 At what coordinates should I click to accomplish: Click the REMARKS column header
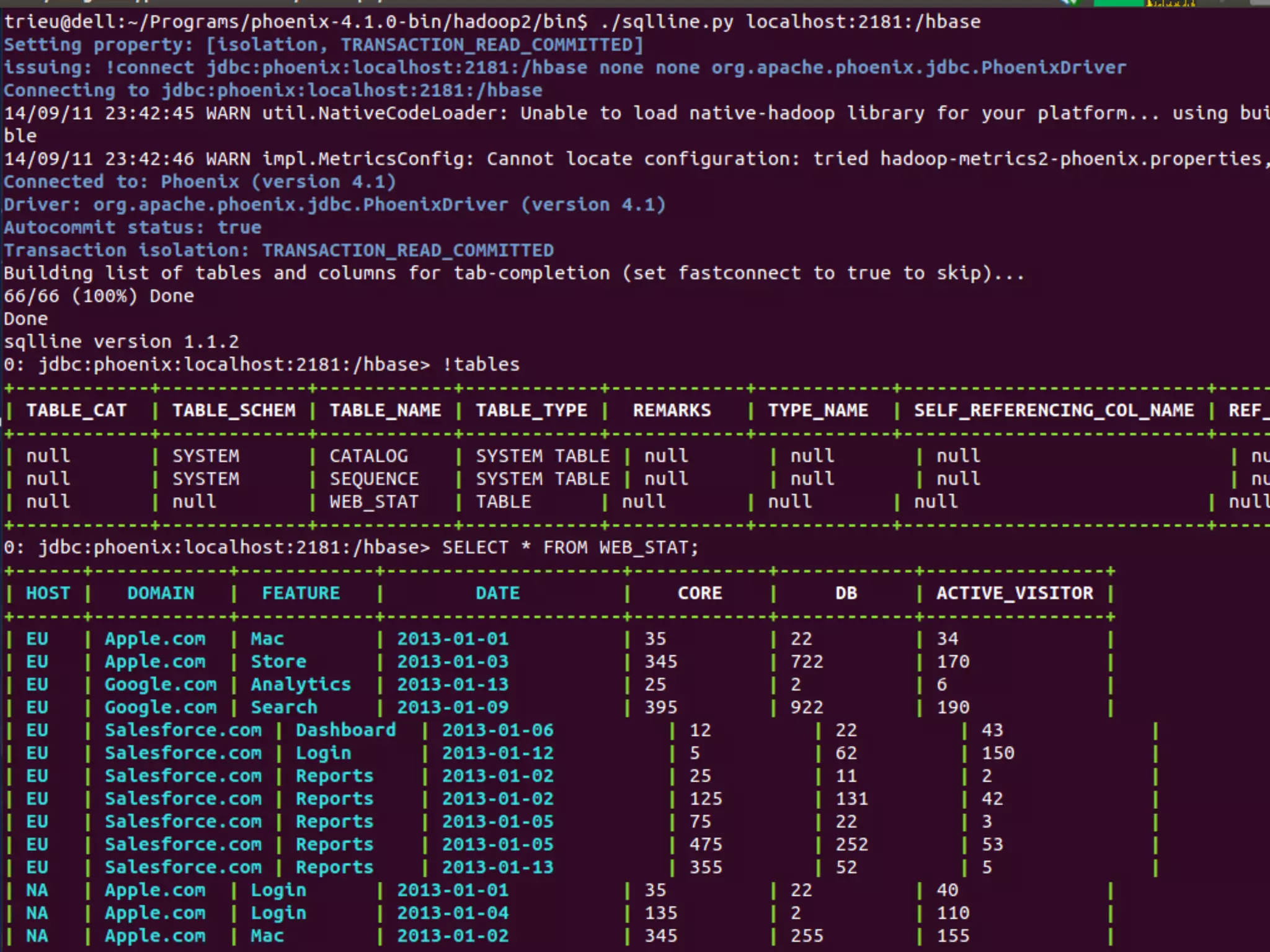click(x=672, y=410)
